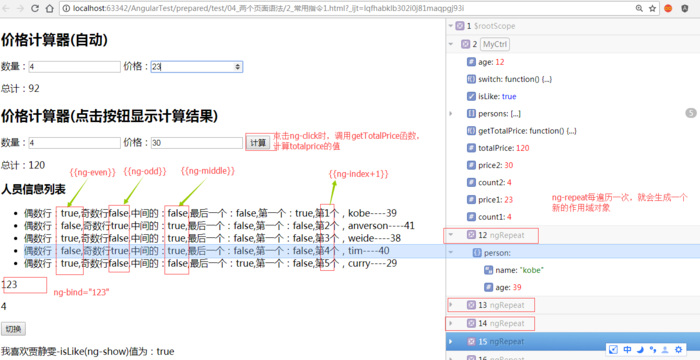Open the browser home page

(50, 8)
